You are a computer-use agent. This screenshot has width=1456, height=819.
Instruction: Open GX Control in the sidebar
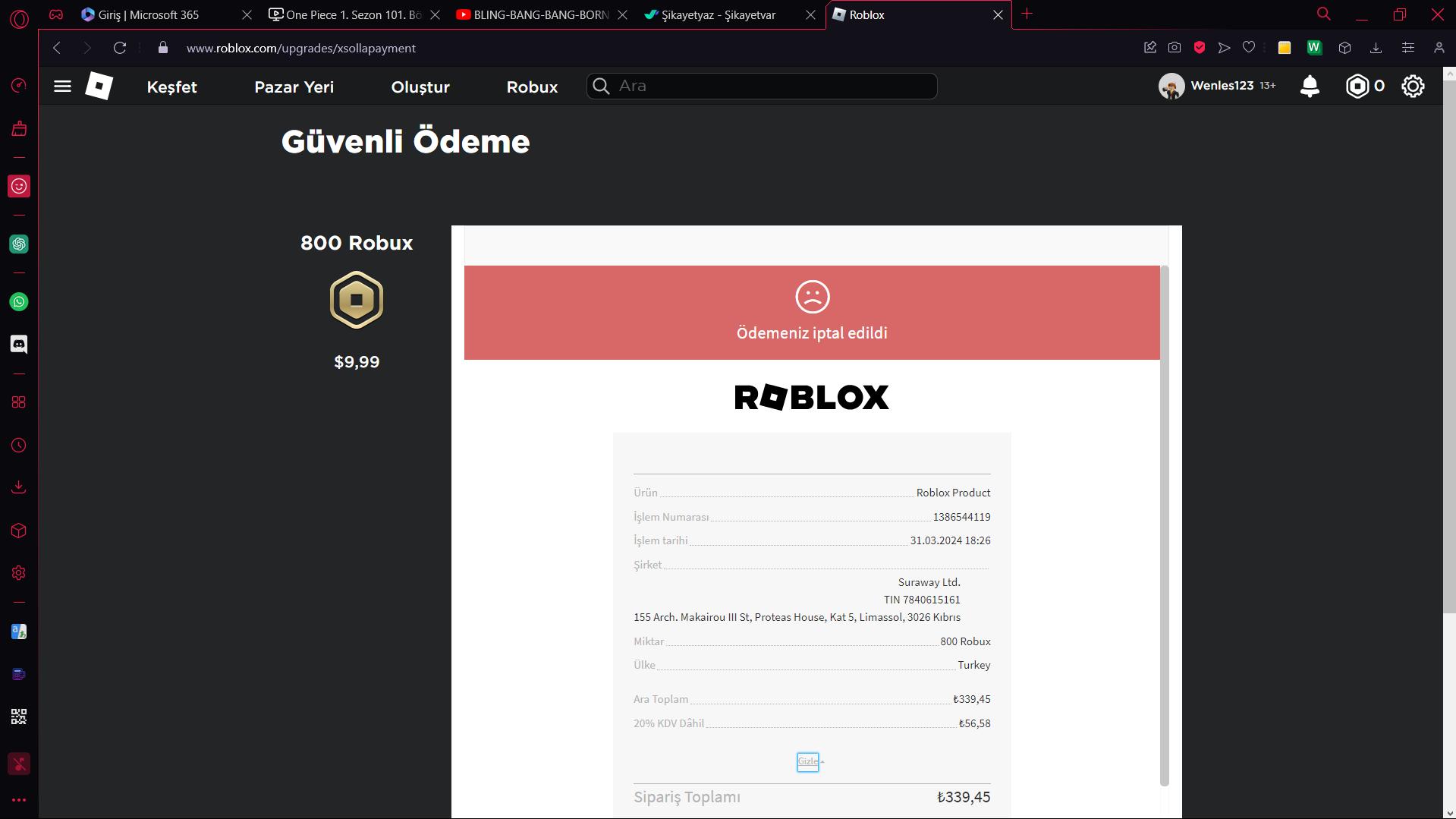click(x=19, y=85)
